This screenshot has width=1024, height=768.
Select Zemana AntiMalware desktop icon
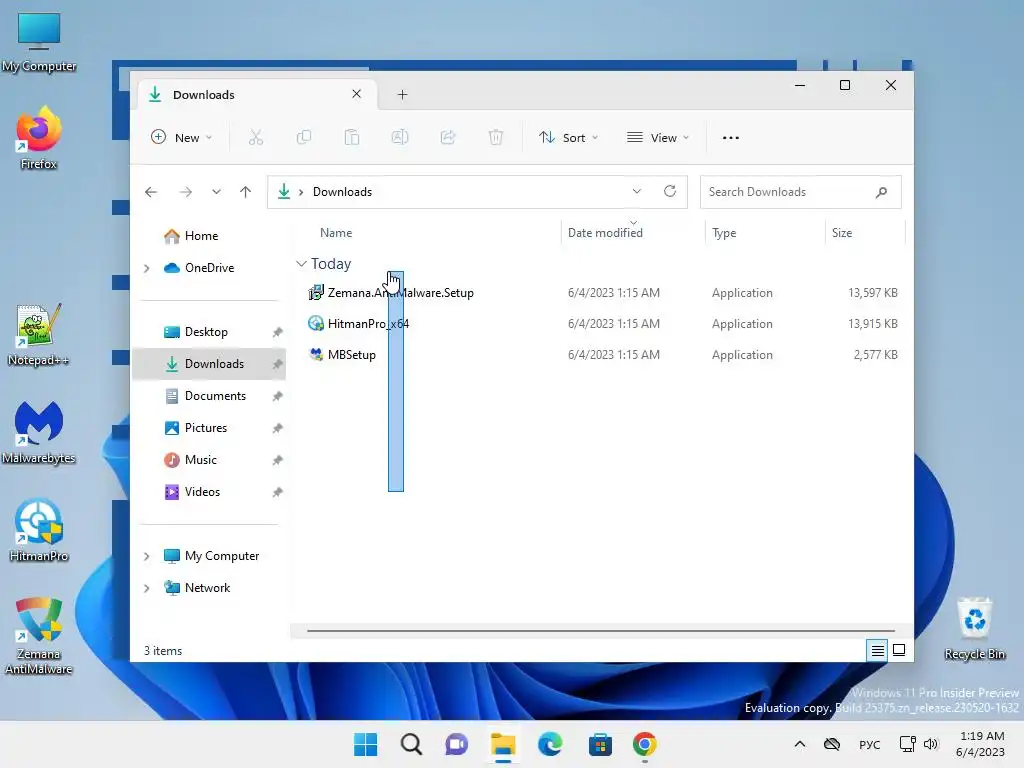(39, 635)
